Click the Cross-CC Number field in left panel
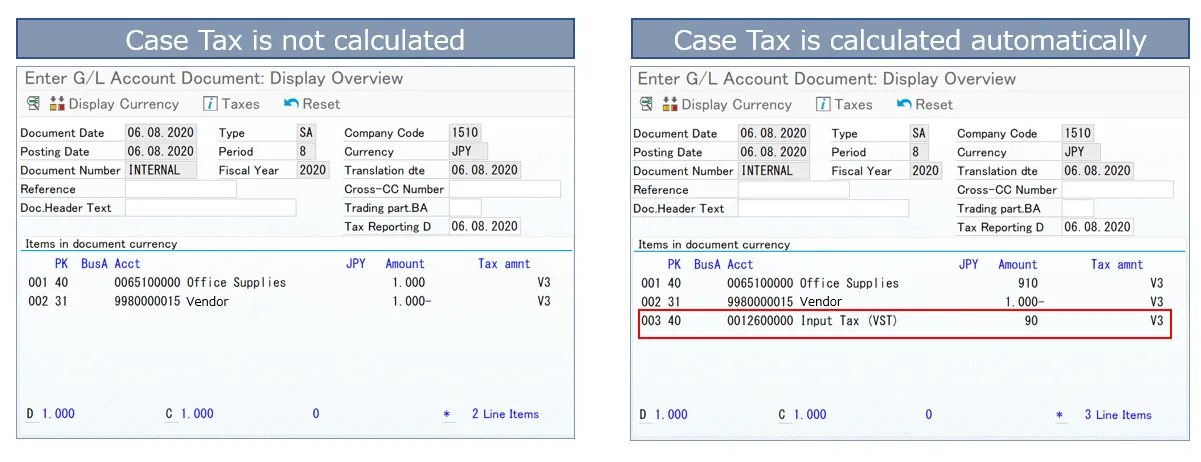The image size is (1201, 462). point(504,189)
